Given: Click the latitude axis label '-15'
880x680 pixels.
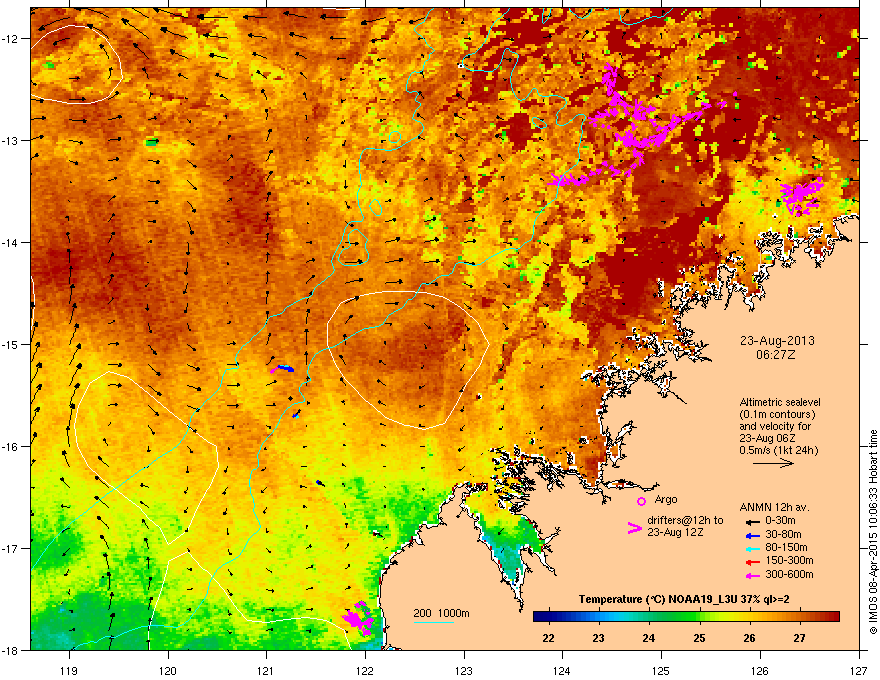Looking at the screenshot, I should 10,344.
